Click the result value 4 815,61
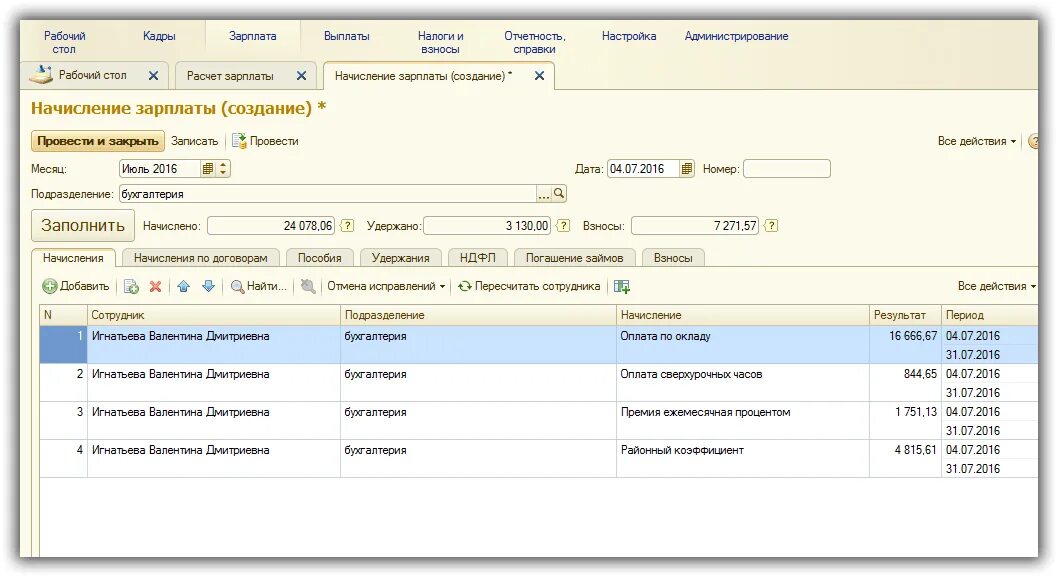This screenshot has height=577, width=1058. pos(916,450)
